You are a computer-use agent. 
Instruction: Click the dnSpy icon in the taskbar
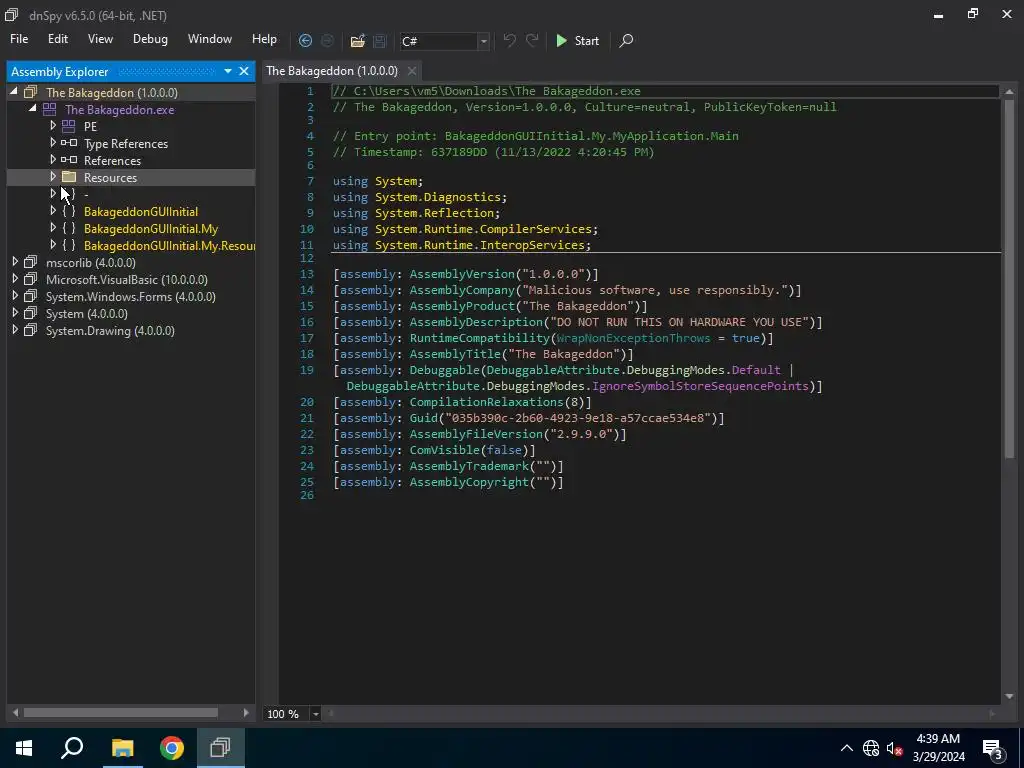point(221,748)
